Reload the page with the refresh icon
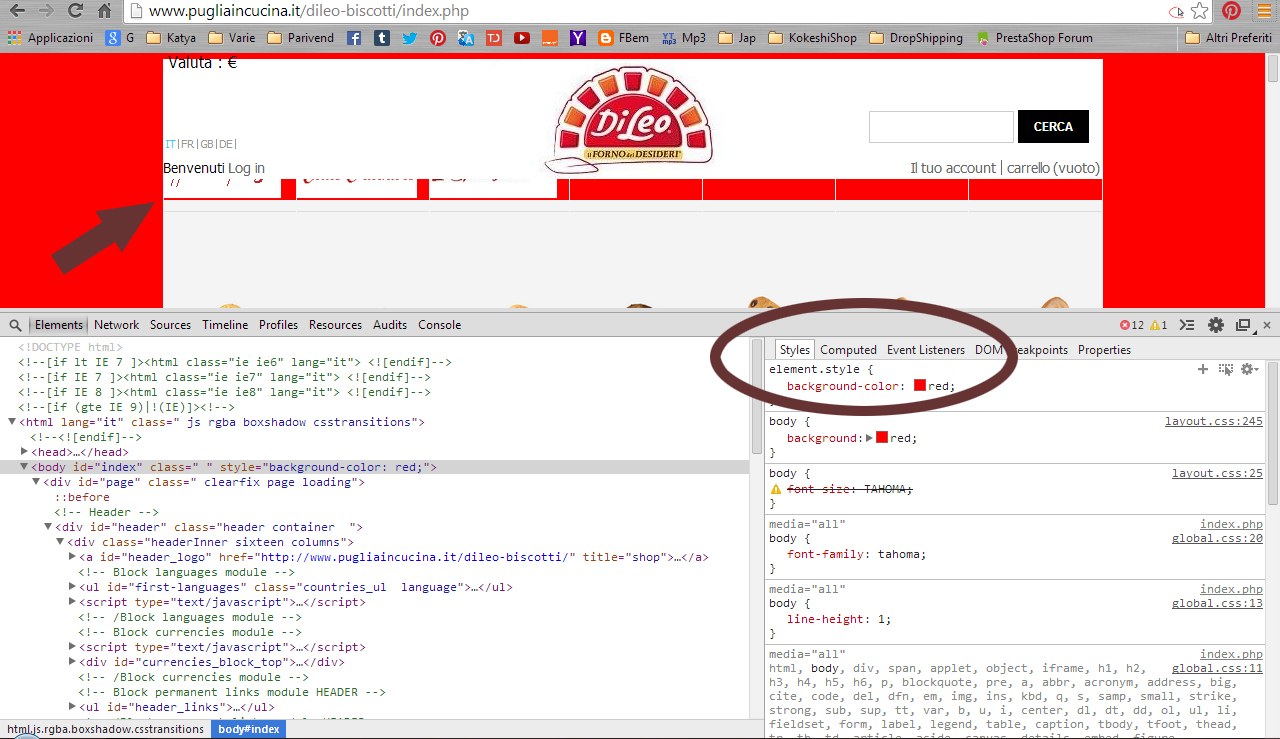 [75, 11]
